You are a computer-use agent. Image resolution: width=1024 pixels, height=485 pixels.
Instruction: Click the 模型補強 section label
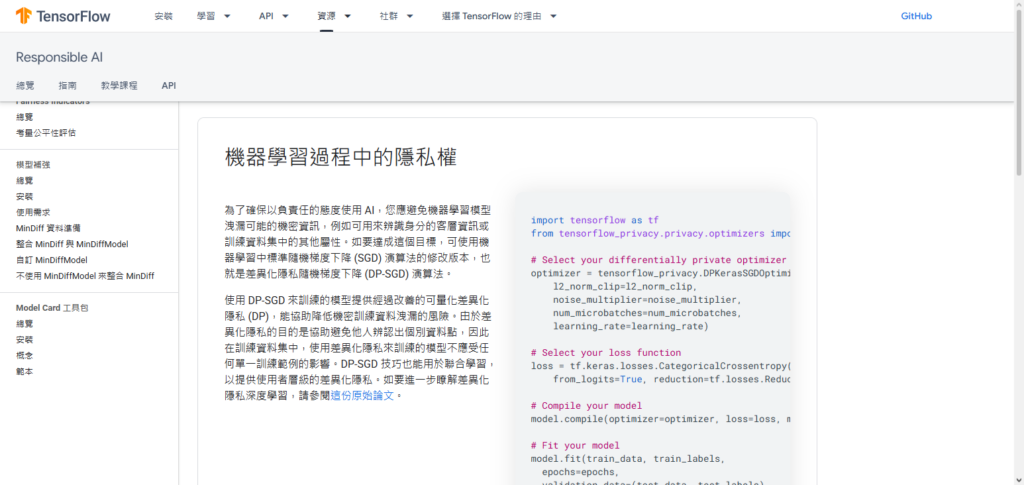click(33, 164)
